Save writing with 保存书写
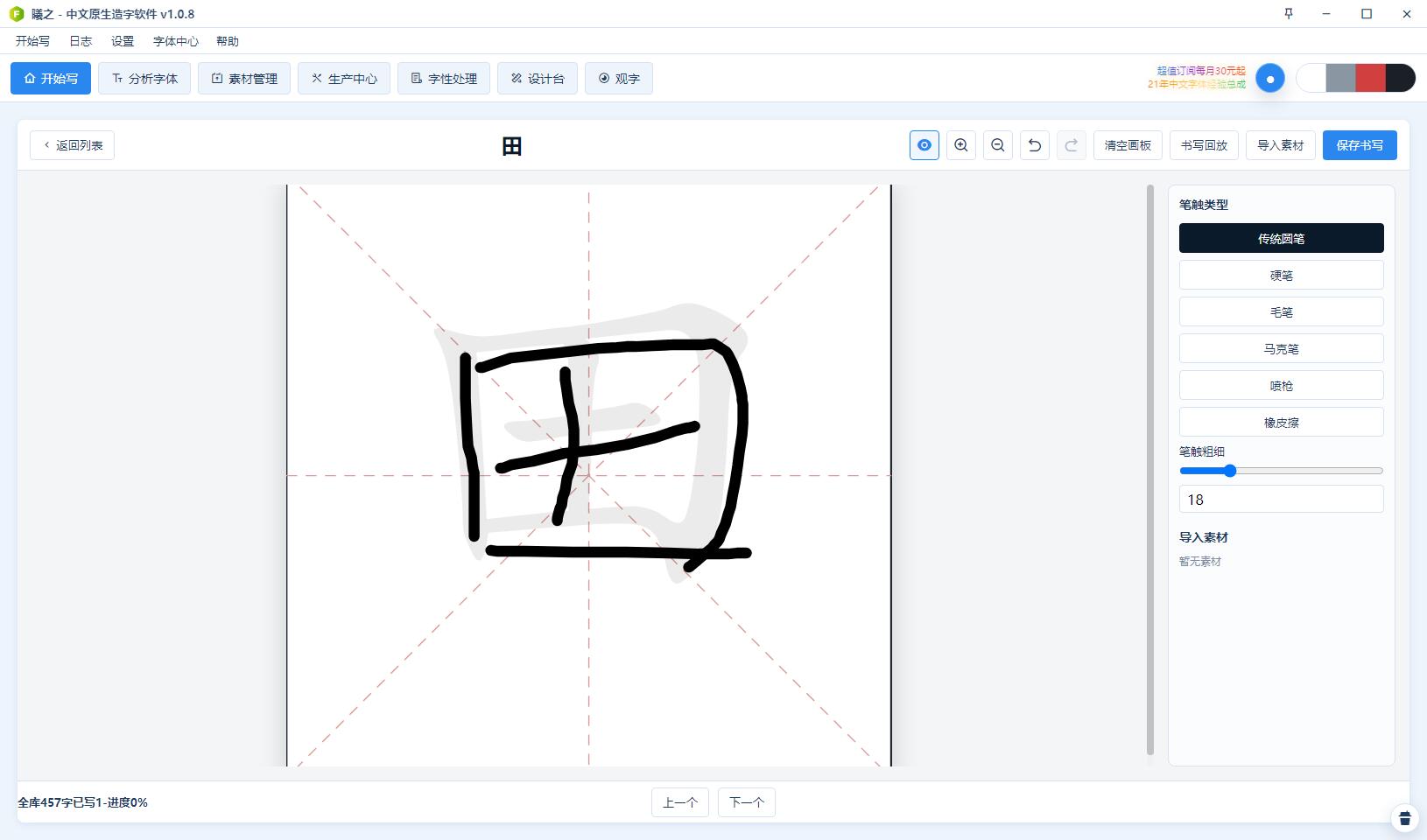 [x=1360, y=145]
